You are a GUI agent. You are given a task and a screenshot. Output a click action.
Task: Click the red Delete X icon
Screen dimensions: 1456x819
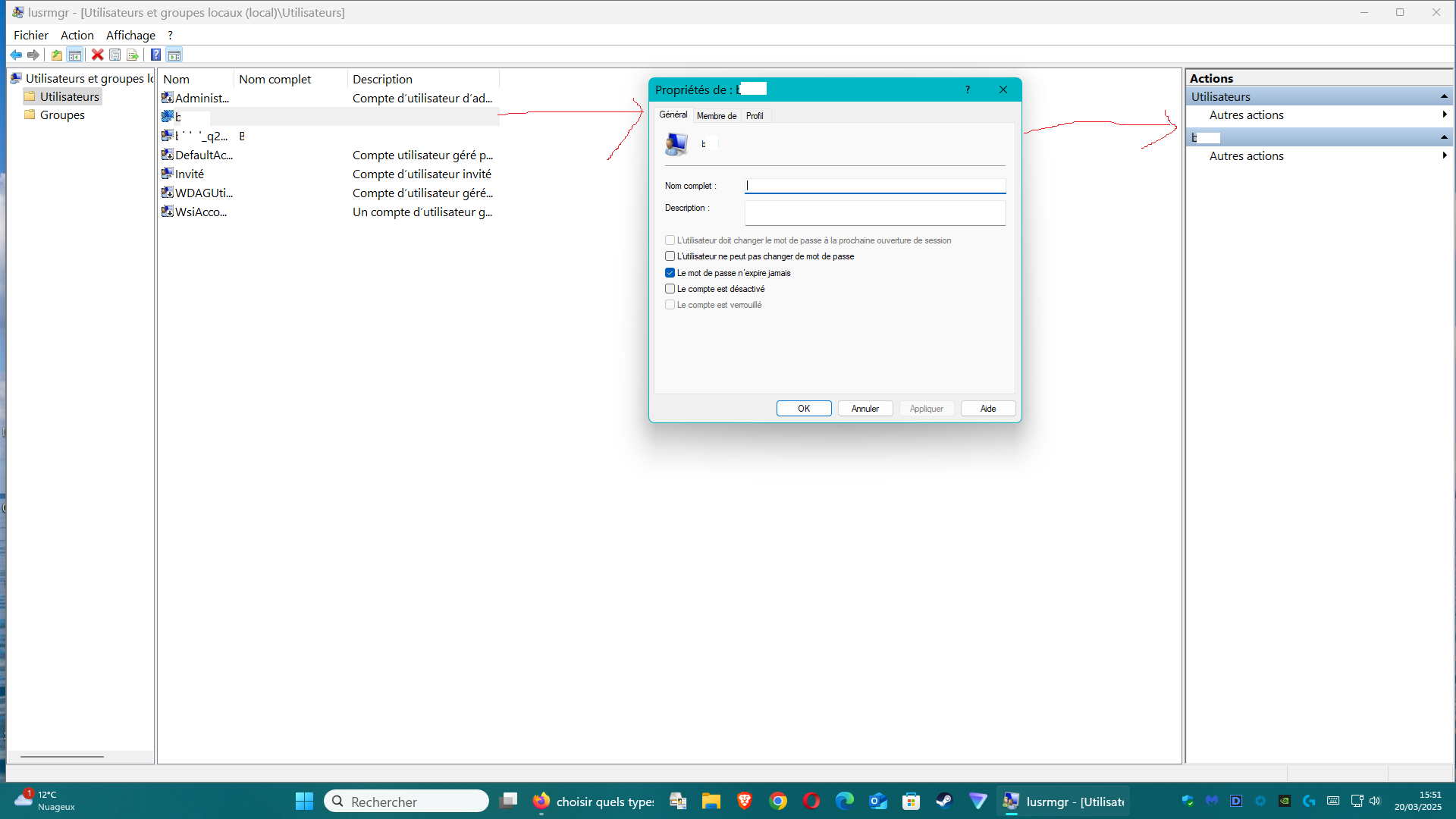[97, 55]
